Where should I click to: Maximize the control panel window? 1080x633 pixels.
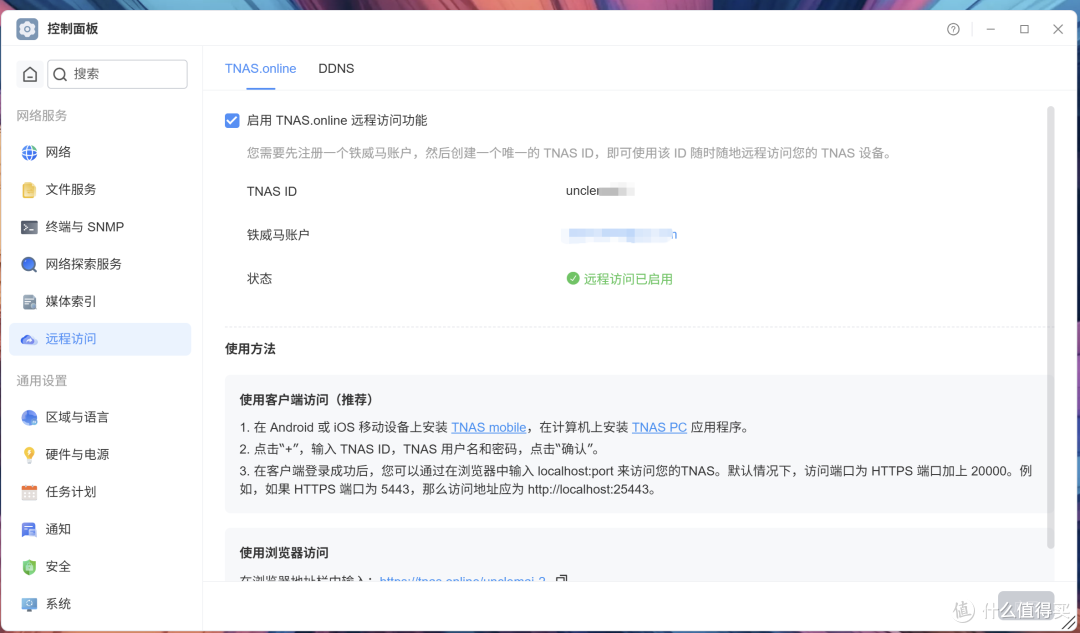(1024, 29)
